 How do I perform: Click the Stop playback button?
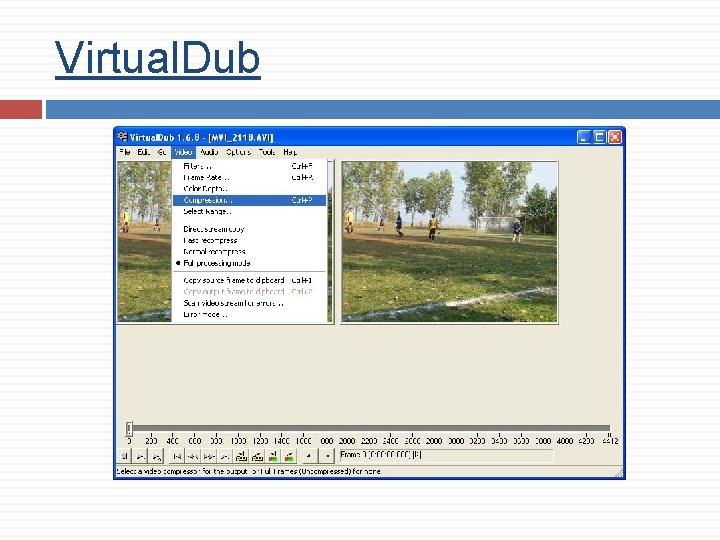(124, 456)
